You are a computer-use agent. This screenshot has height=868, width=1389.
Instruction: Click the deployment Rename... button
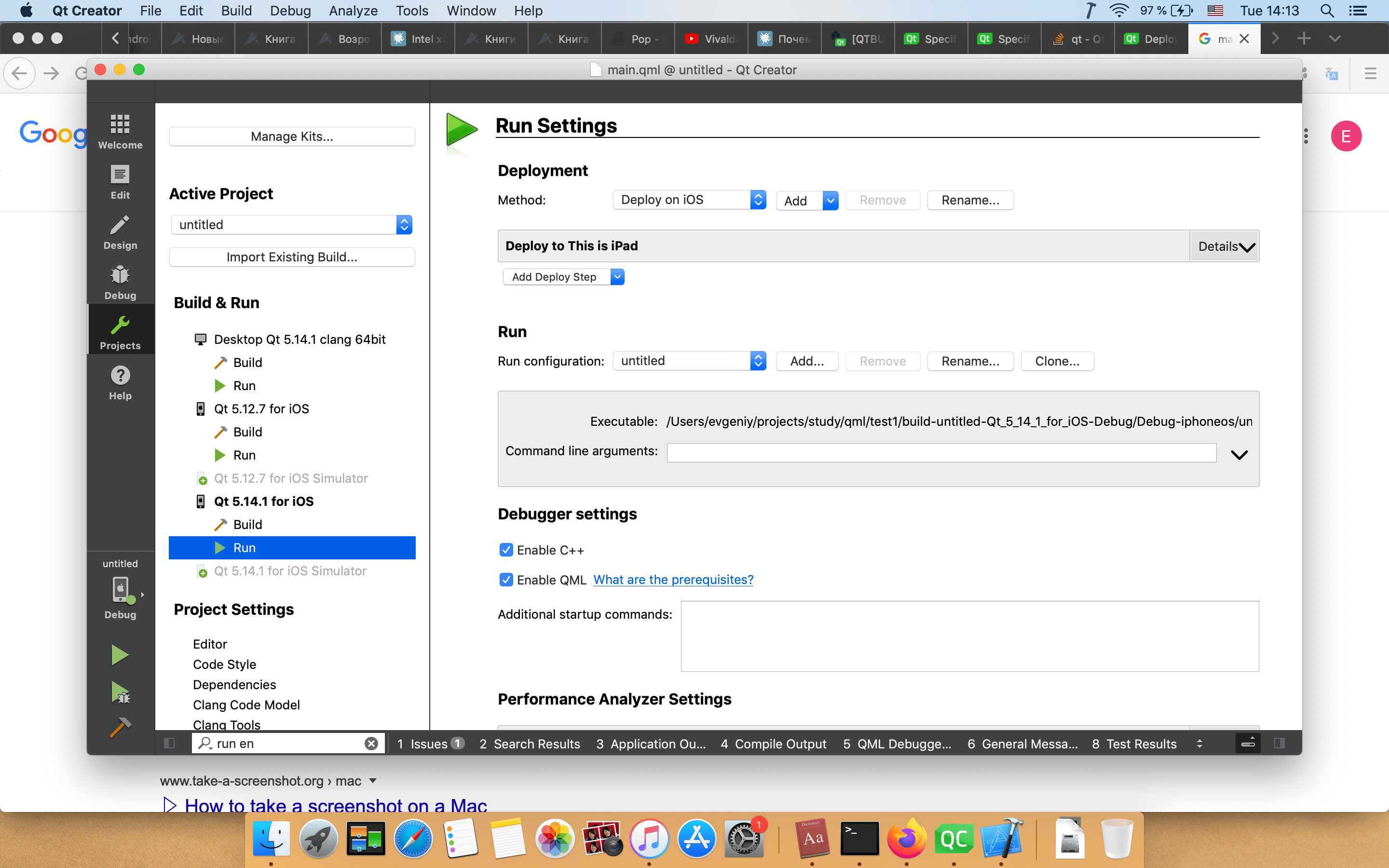[x=970, y=200]
